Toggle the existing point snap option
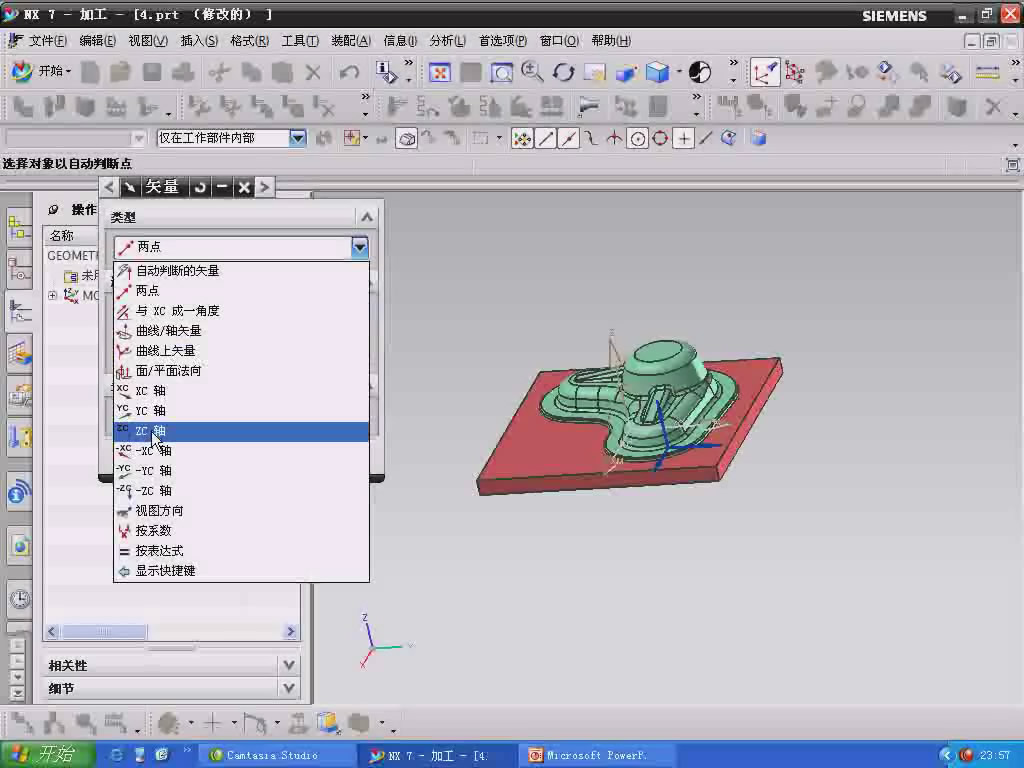 [x=683, y=138]
